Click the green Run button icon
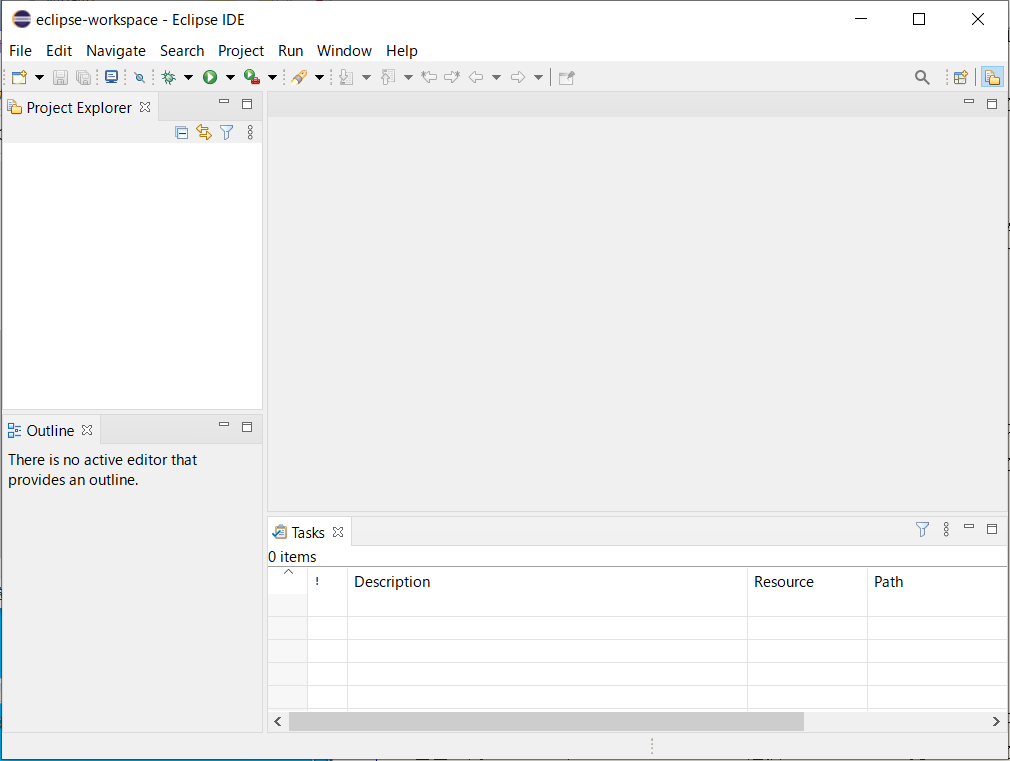Screen dimensions: 1010x761 coord(210,77)
